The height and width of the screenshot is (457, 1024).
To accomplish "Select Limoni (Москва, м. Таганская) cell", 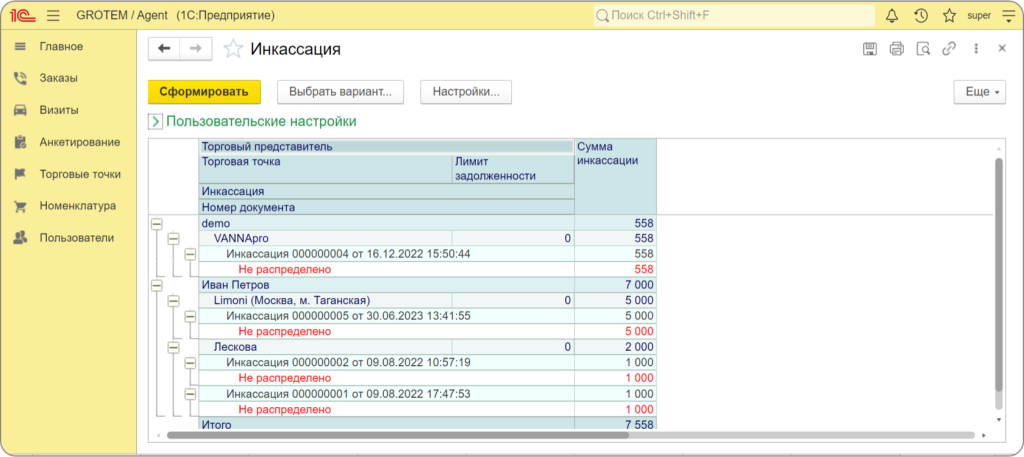I will pyautogui.click(x=325, y=300).
